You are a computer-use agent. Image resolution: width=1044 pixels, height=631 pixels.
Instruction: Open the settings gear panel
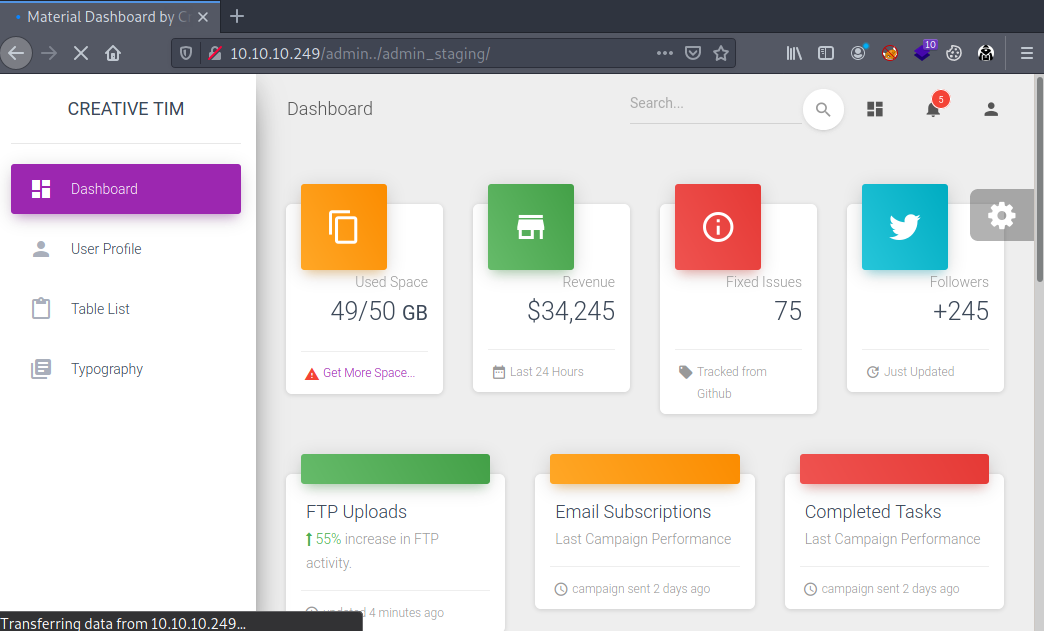tap(1001, 215)
